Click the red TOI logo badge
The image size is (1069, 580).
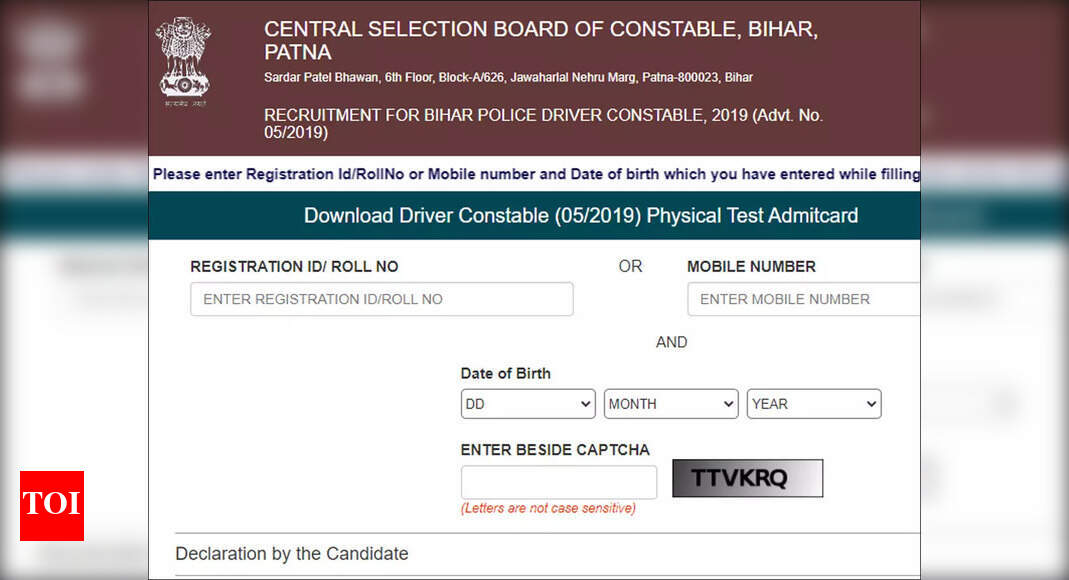[x=52, y=506]
